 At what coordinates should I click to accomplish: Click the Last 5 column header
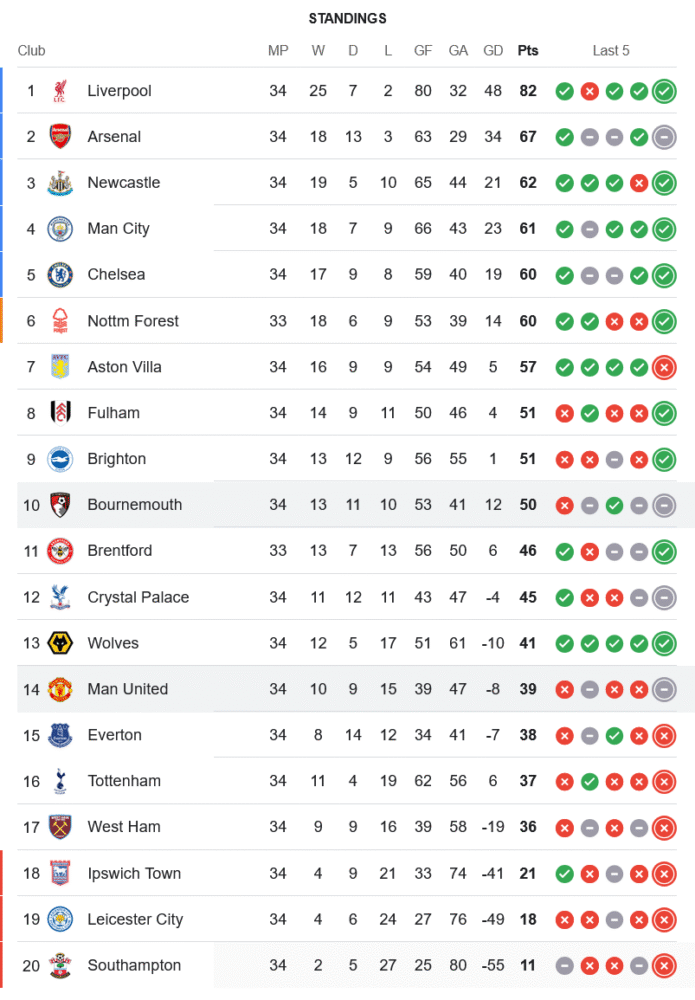point(611,51)
